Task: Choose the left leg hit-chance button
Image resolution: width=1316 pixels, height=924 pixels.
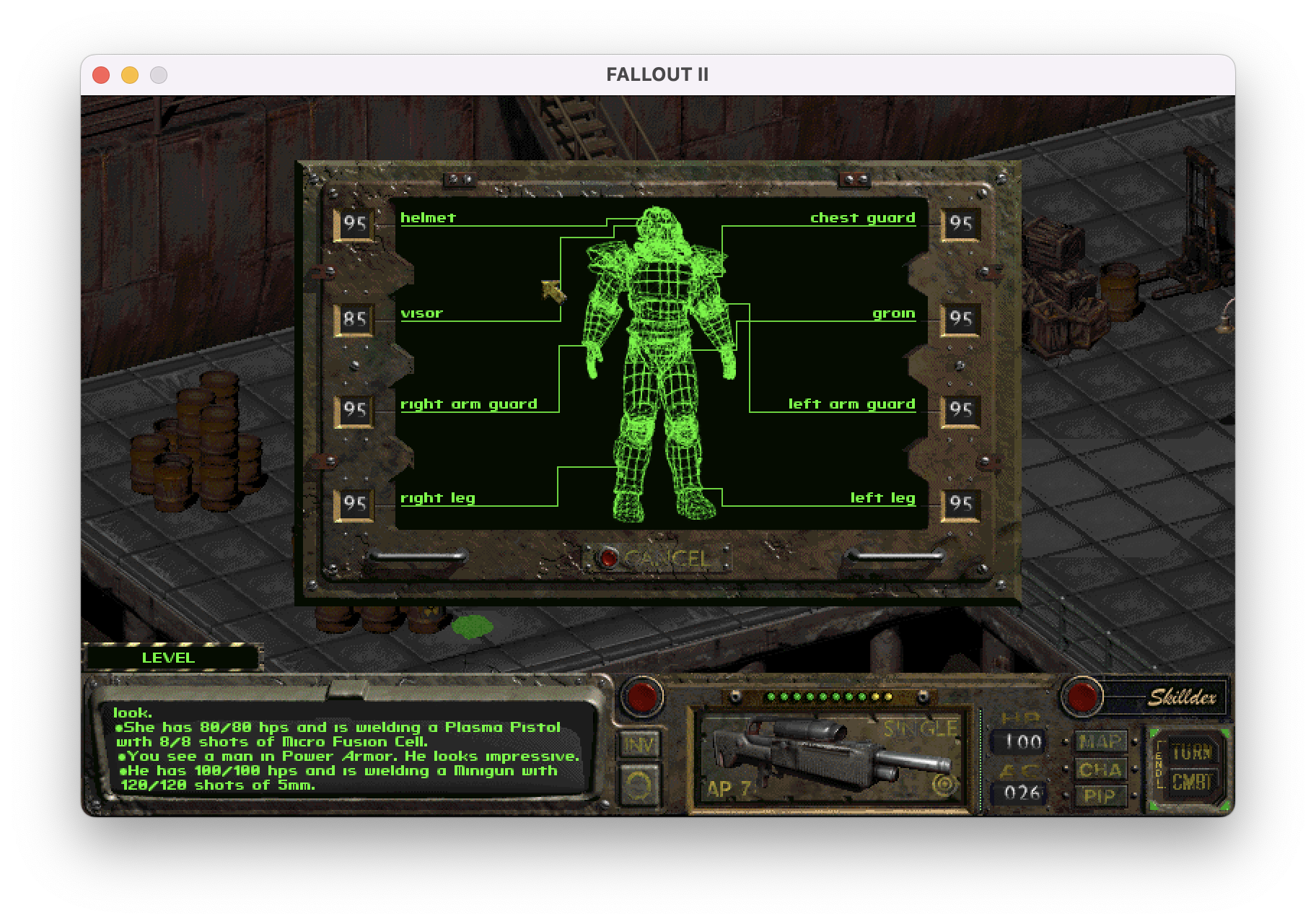Action: [x=960, y=504]
